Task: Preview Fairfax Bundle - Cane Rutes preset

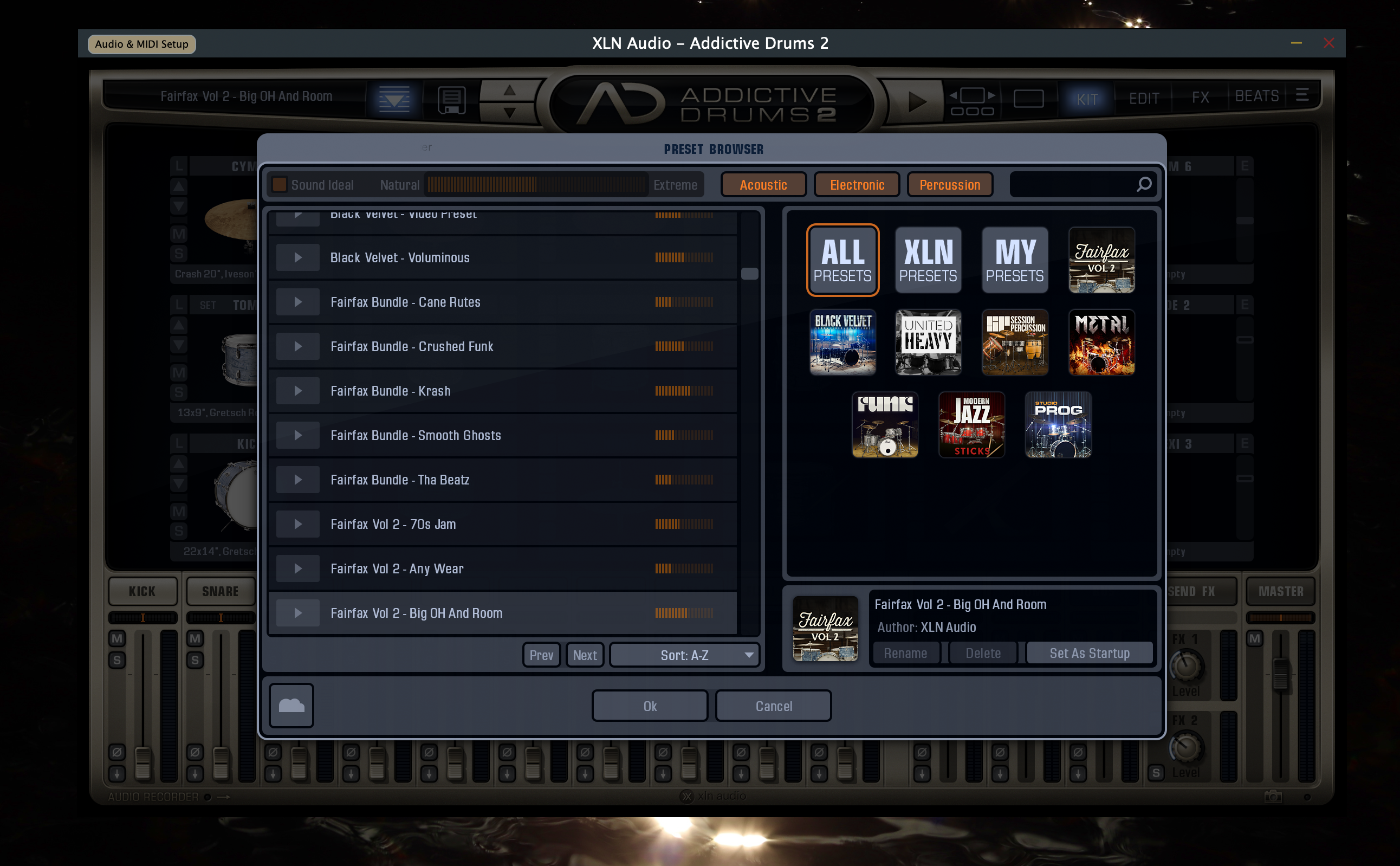Action: (297, 302)
